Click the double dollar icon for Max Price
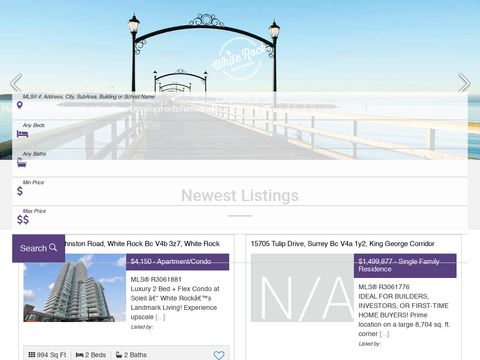Viewport: 480px width, 360px height. point(23,220)
